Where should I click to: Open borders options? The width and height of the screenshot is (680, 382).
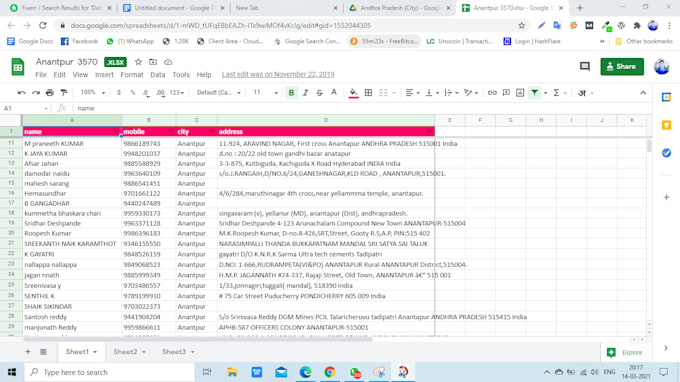[x=368, y=93]
